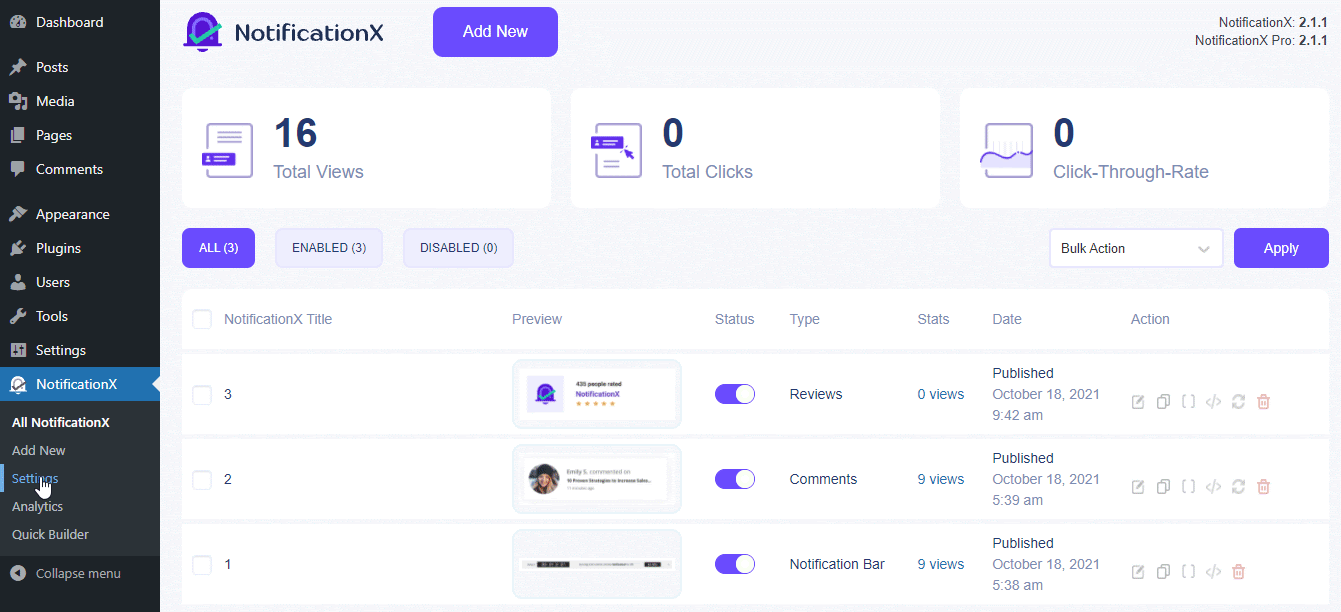Duplicate the Reviews notification via copy icon
Screen dimensions: 1341x612
[x=1163, y=402]
